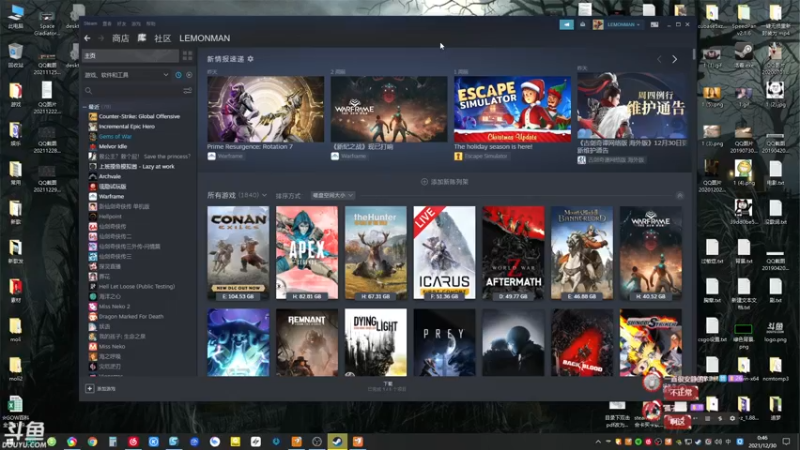800x450 pixels.
Task: Select Mount & Blade Bannerlord cover
Action: point(582,253)
